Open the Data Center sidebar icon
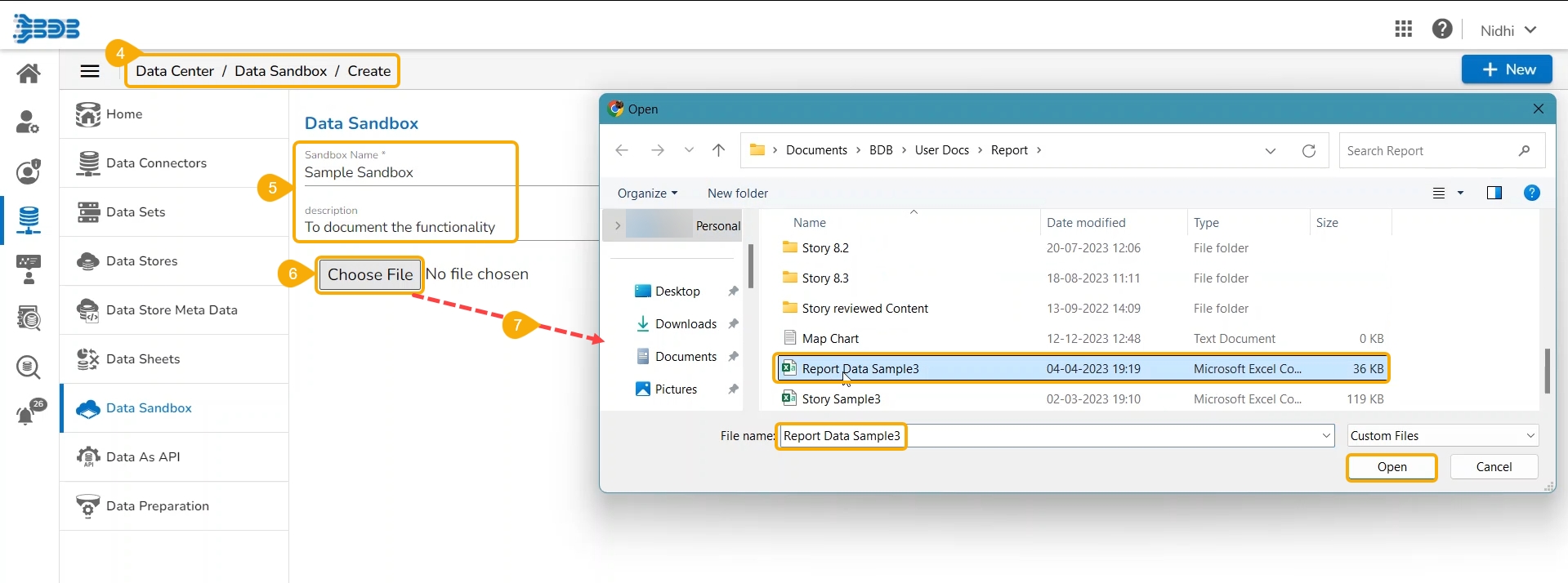The image size is (1568, 583). [29, 220]
